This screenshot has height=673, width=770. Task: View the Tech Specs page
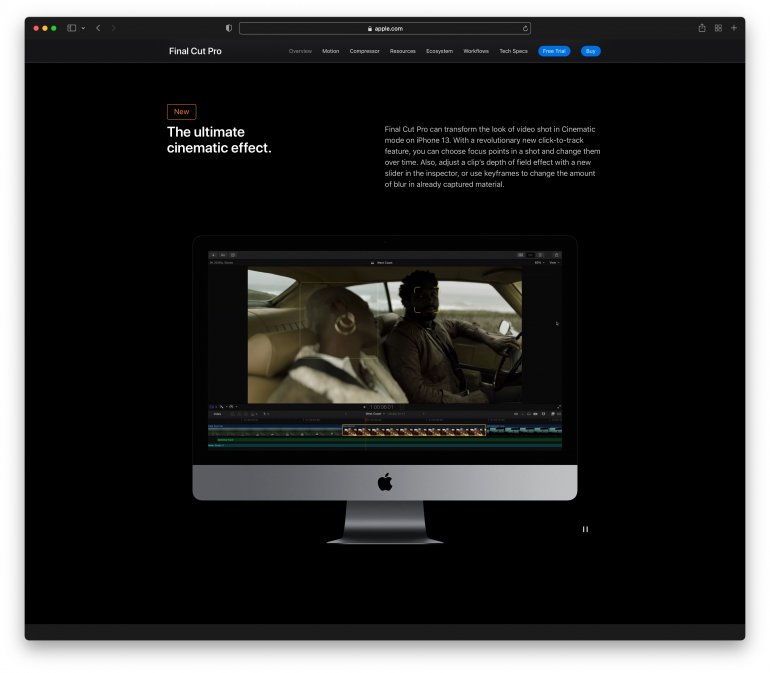(x=513, y=51)
